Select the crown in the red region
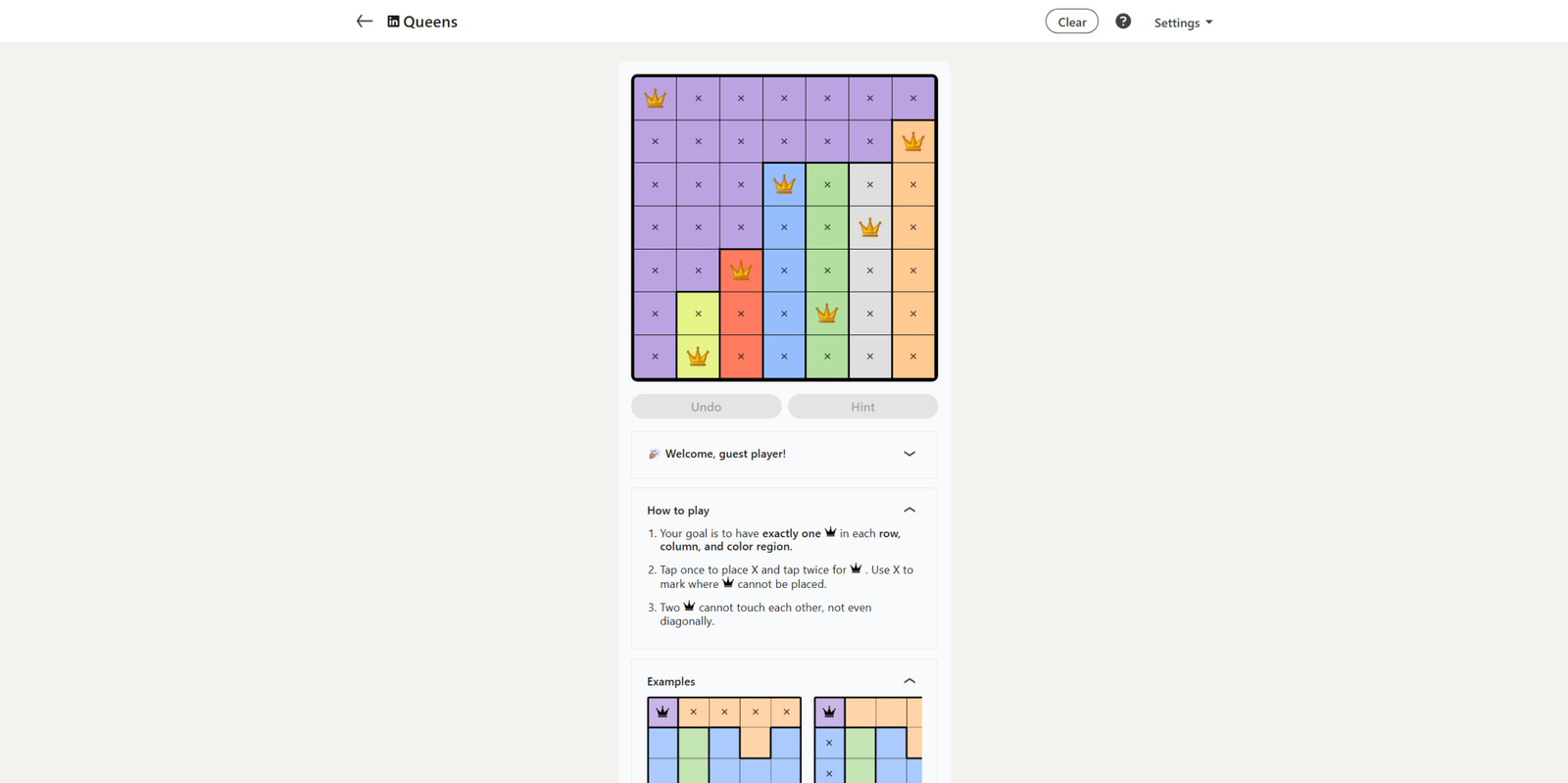 tap(741, 269)
